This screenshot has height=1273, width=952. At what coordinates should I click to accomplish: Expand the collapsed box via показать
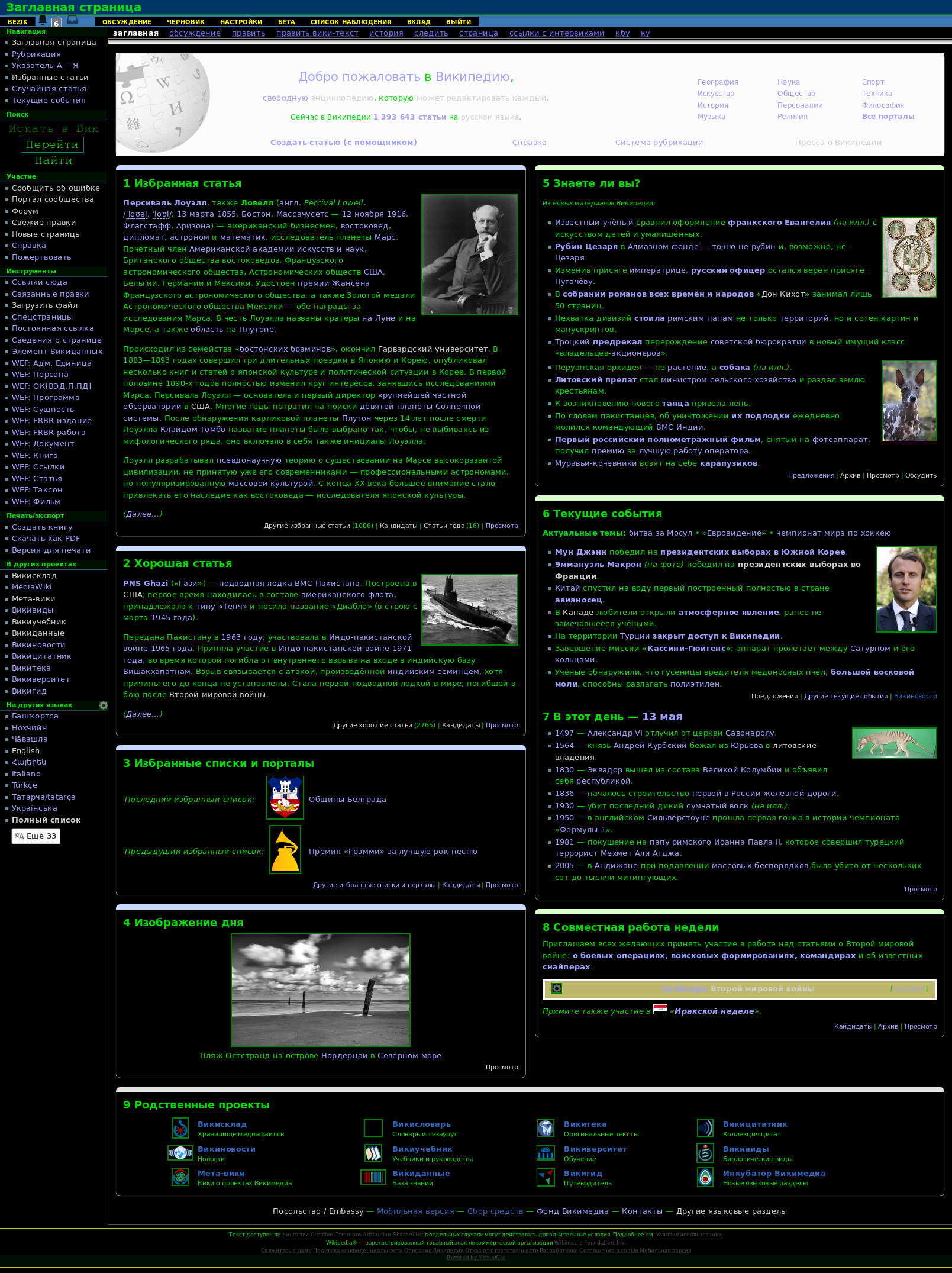(909, 989)
